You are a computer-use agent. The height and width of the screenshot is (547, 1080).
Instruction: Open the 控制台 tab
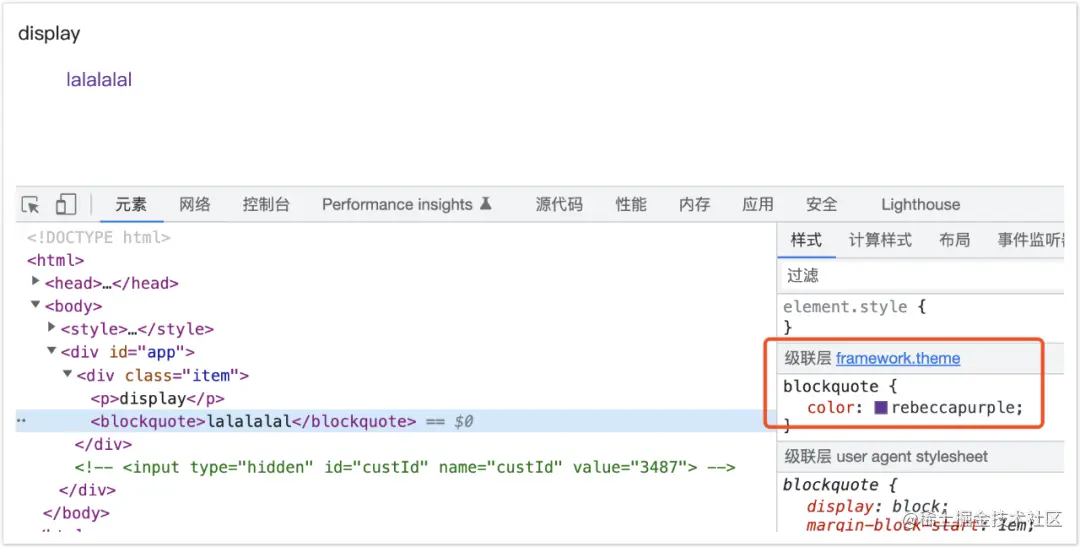click(x=266, y=205)
